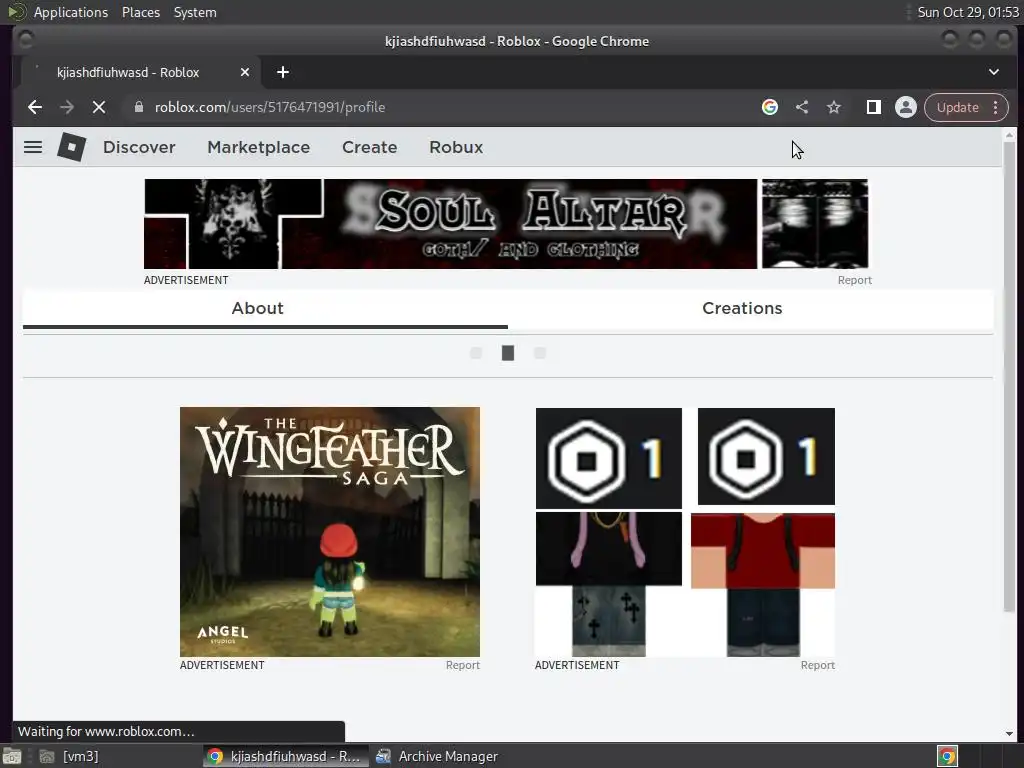Click the show desktop icon
The height and width of the screenshot is (768, 1024).
[12, 756]
